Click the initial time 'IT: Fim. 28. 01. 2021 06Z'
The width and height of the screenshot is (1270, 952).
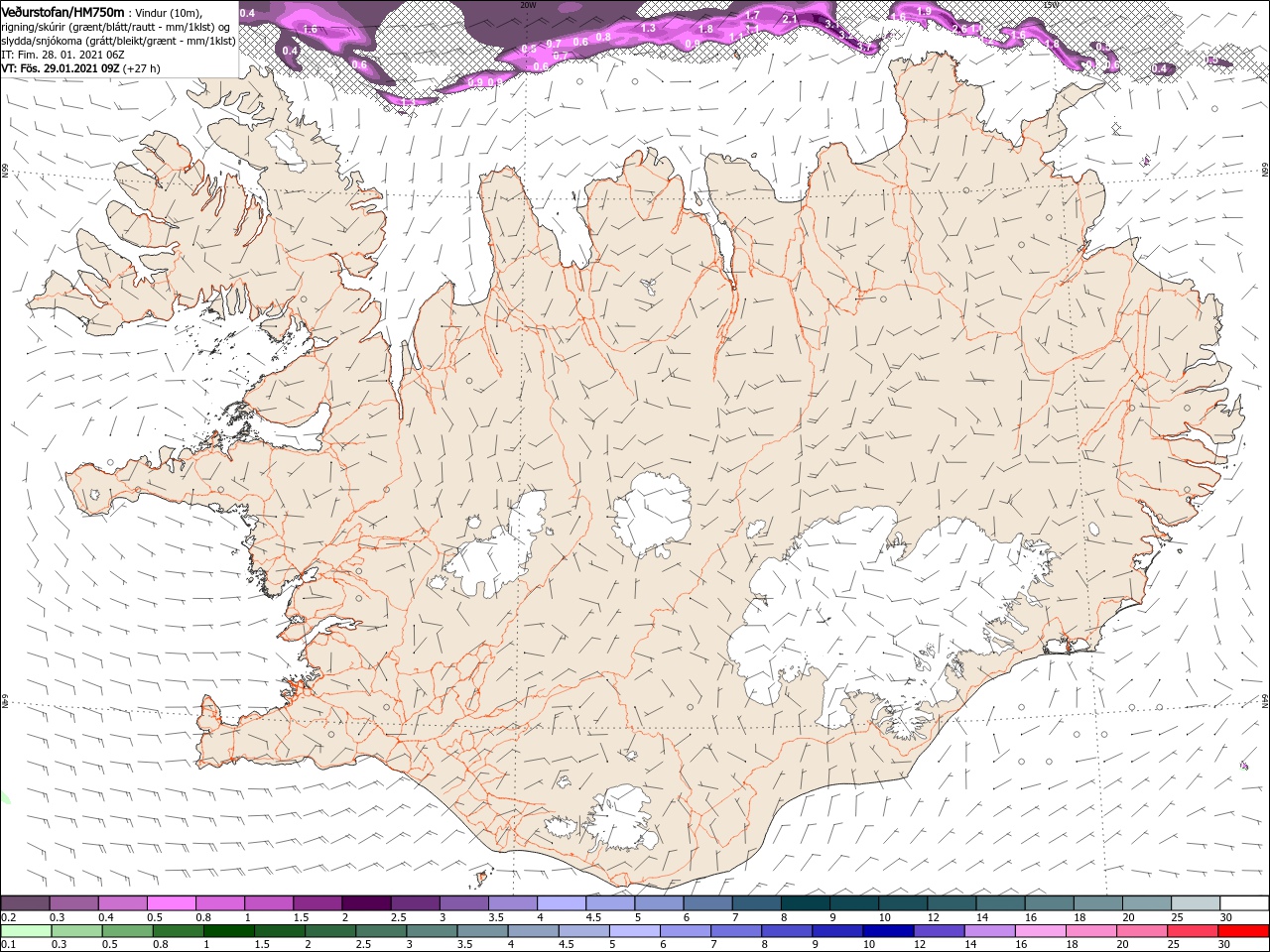(x=63, y=55)
